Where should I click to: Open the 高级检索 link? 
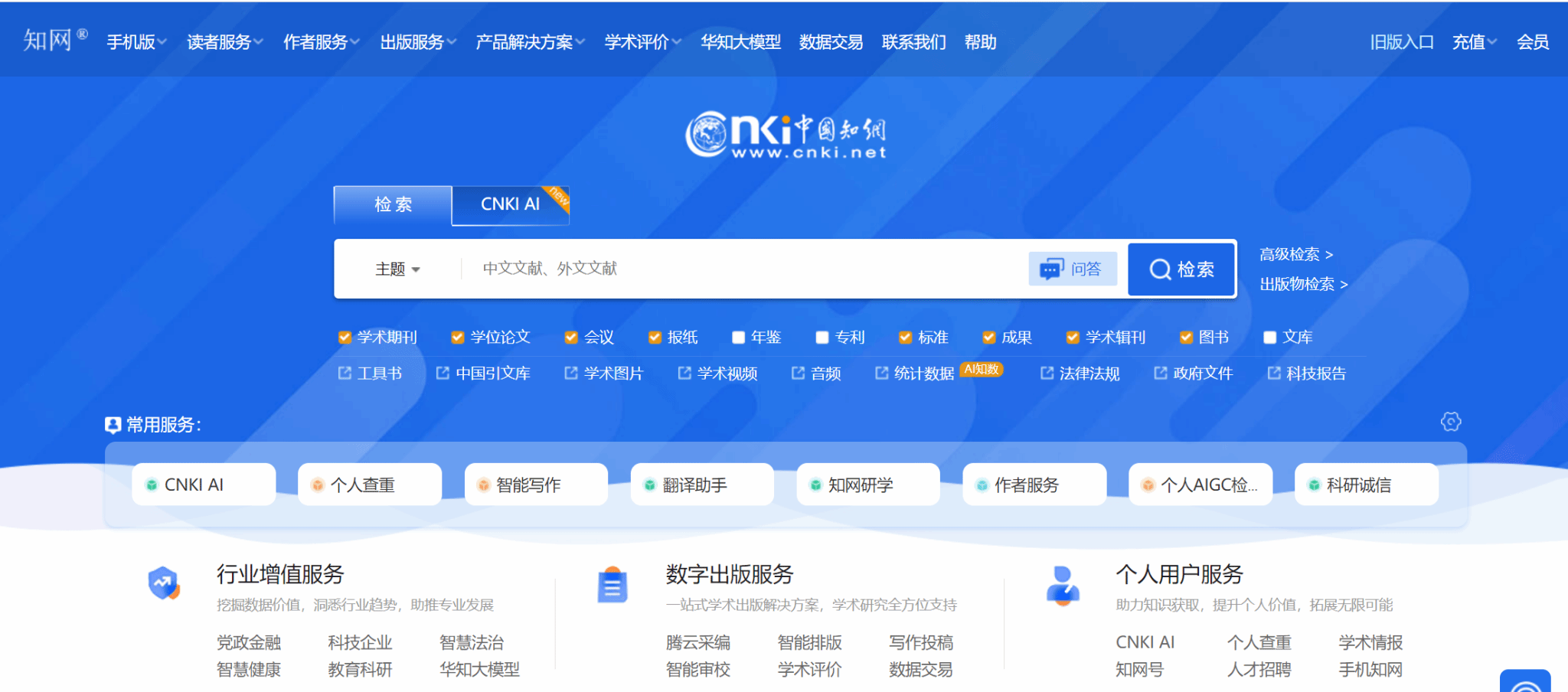1295,254
